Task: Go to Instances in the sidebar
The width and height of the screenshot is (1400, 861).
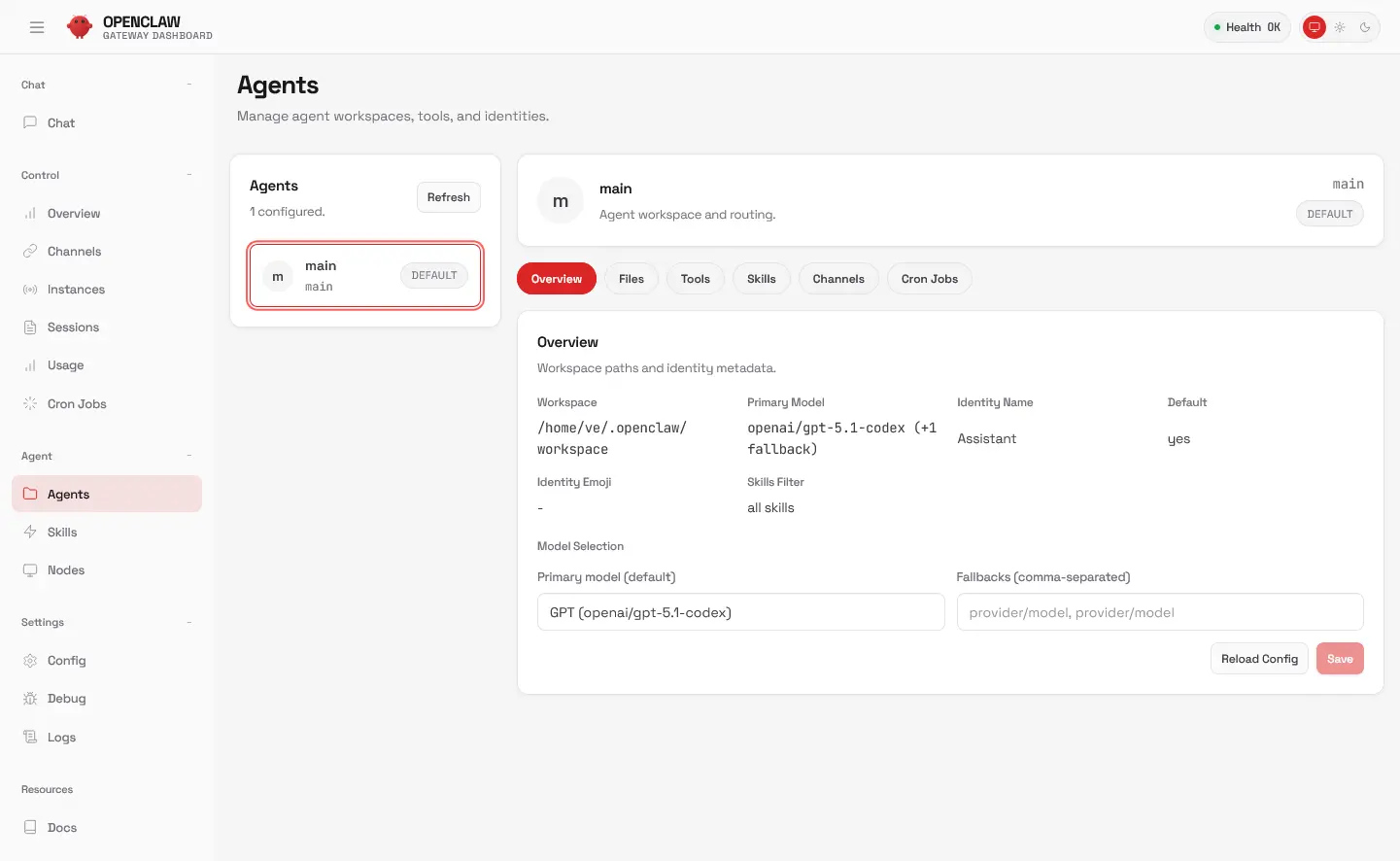Action: [x=76, y=290]
